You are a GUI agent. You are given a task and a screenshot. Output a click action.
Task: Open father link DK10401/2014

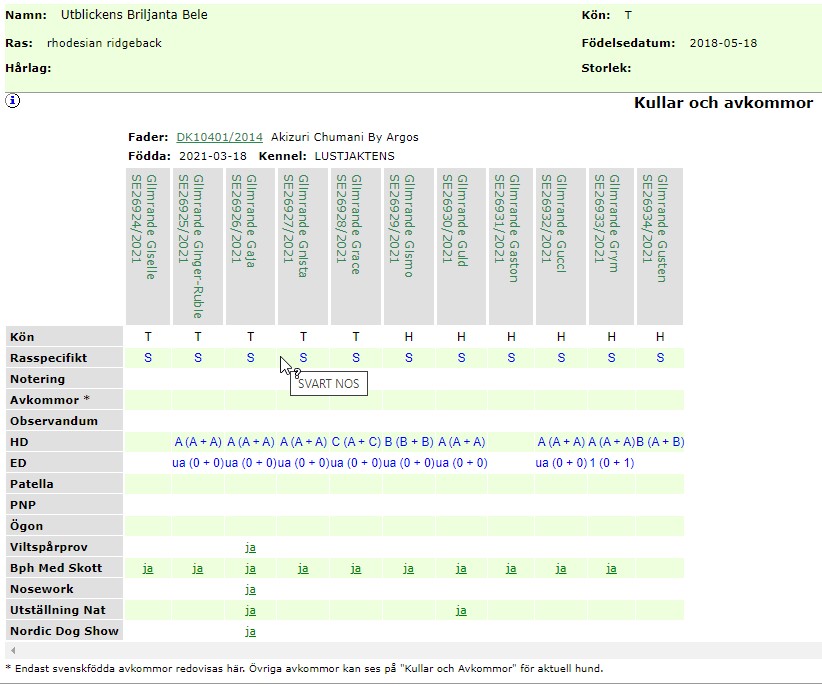(x=219, y=137)
